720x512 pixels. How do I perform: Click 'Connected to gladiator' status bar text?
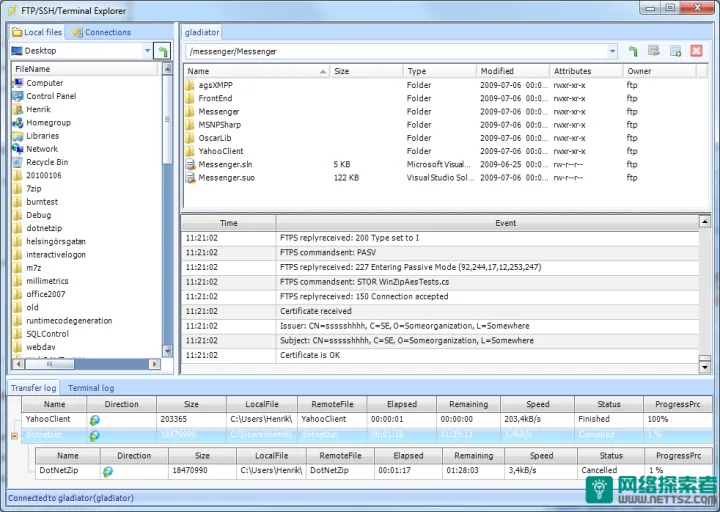coord(71,498)
